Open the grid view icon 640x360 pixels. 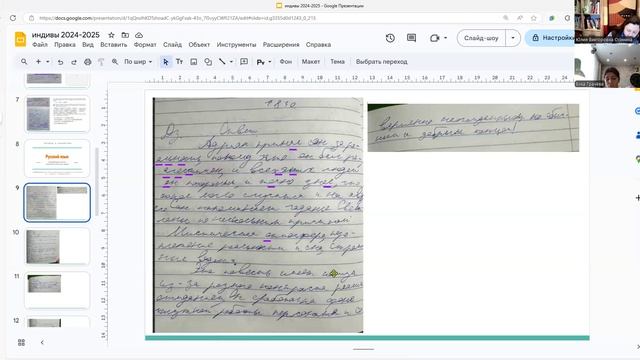click(21, 342)
